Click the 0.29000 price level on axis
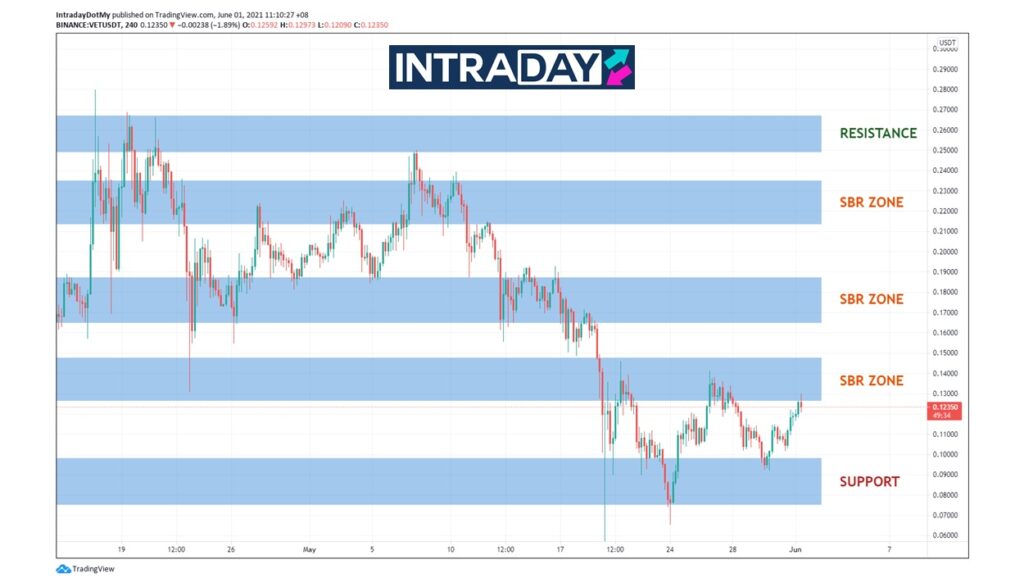 tap(945, 69)
